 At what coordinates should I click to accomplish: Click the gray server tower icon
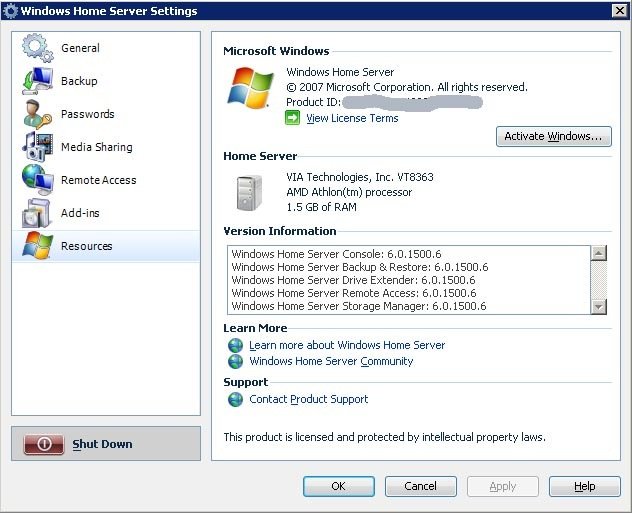point(249,193)
